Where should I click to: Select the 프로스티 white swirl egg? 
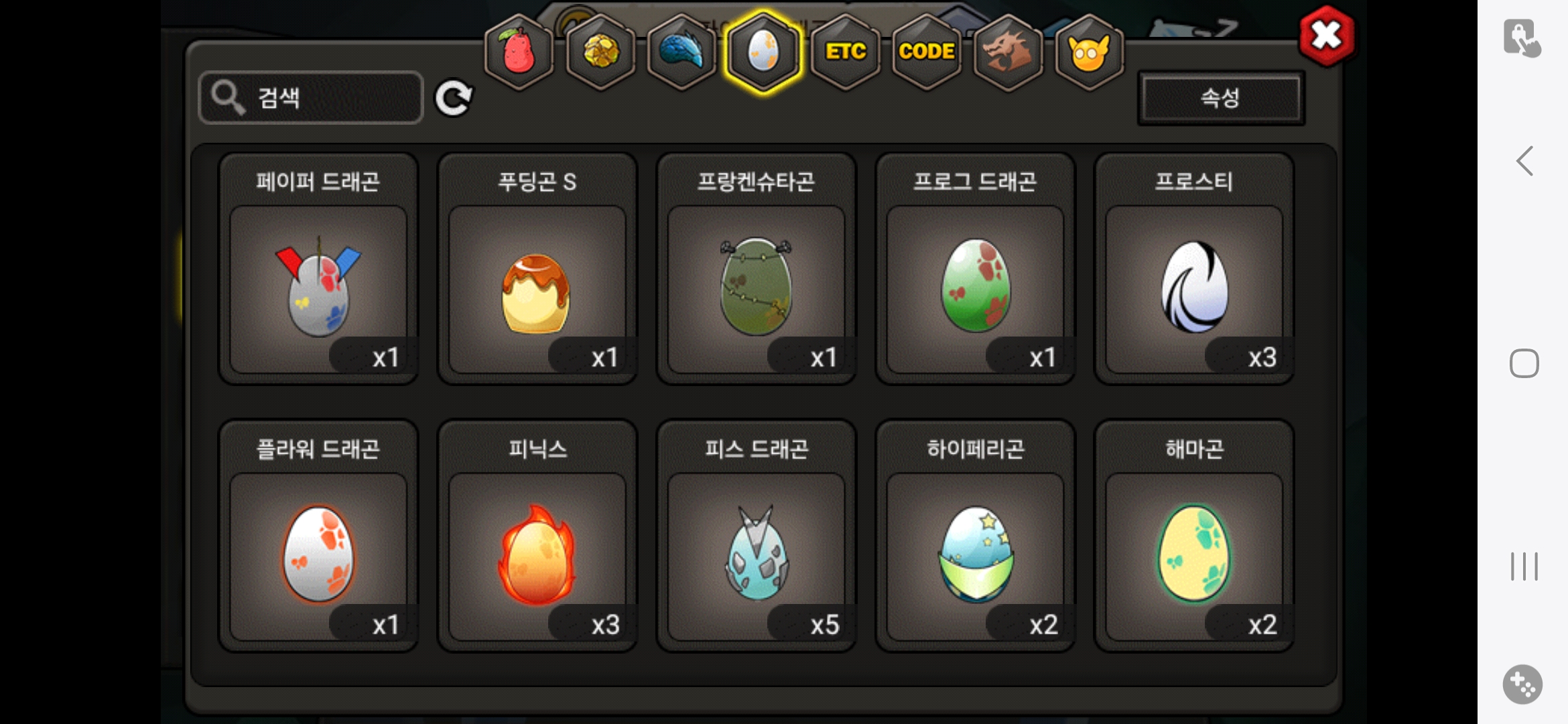coord(1194,269)
